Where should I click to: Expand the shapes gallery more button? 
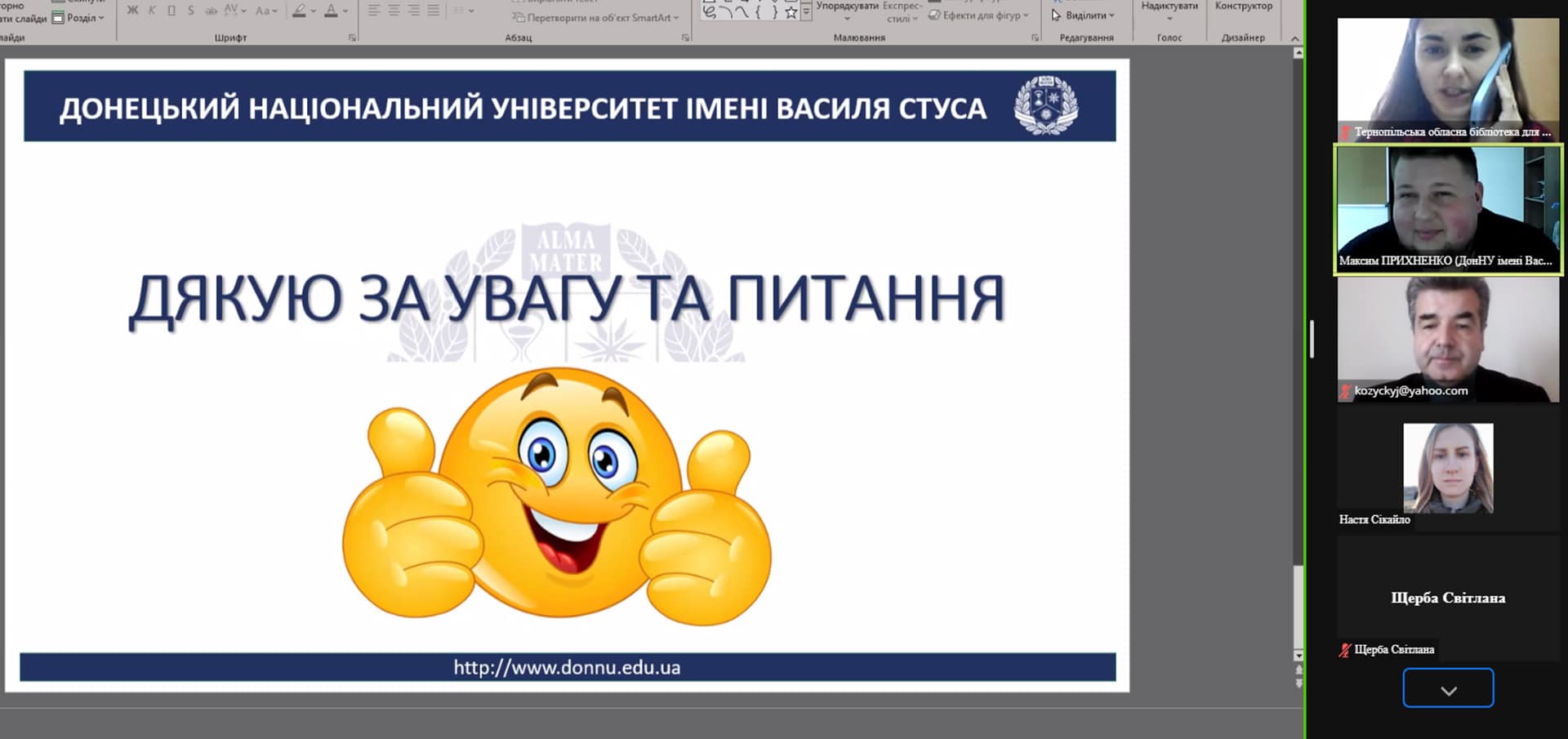[x=807, y=12]
